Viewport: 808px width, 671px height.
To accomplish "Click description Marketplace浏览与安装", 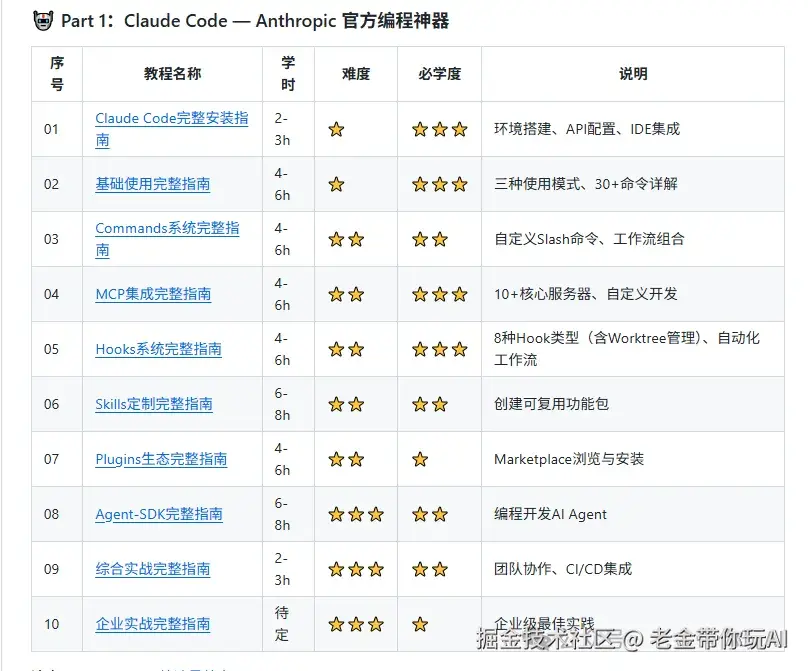I will 569,459.
